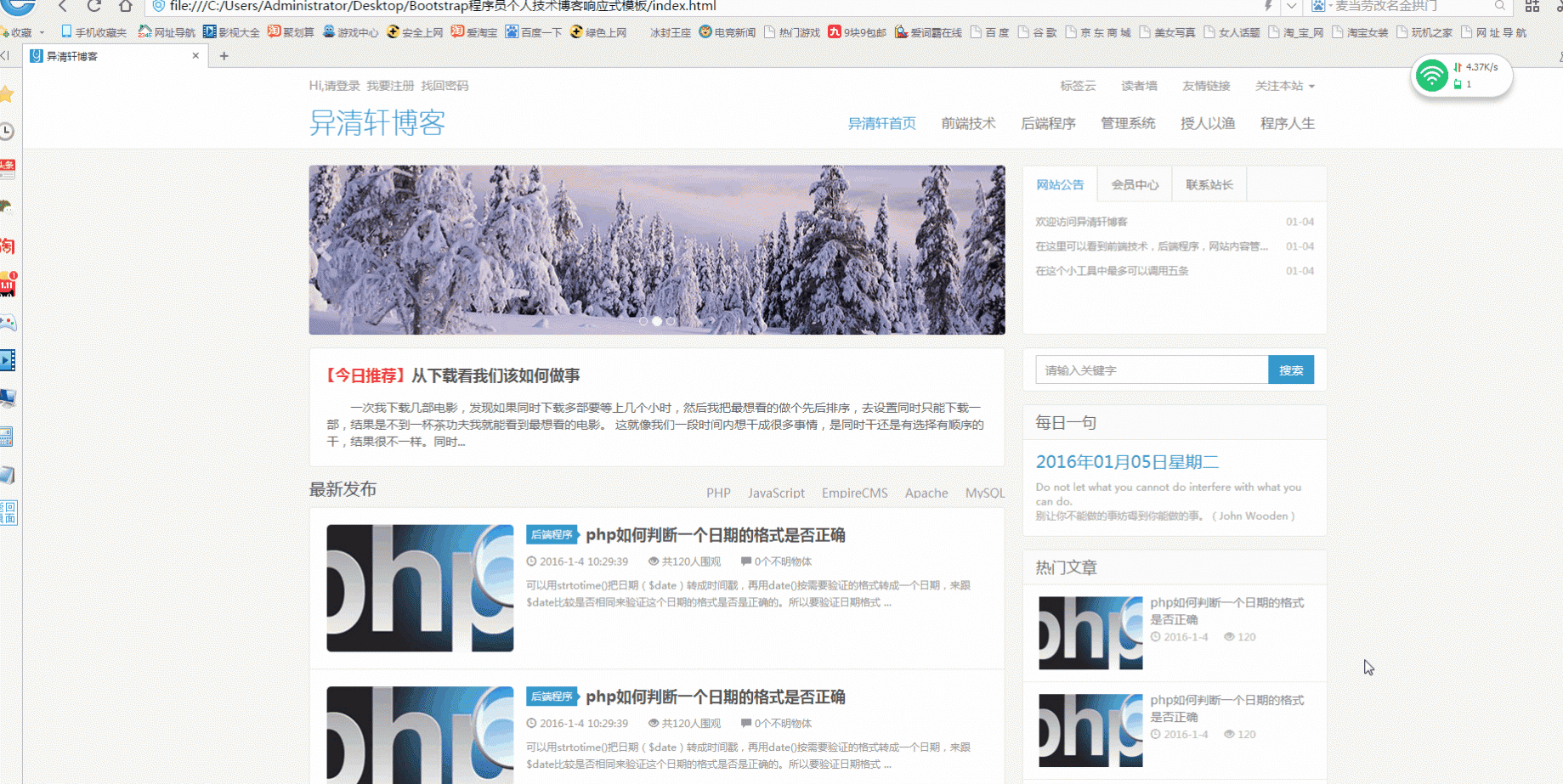Switch to the 会员中心 tab
Image resolution: width=1563 pixels, height=784 pixels.
[x=1135, y=184]
